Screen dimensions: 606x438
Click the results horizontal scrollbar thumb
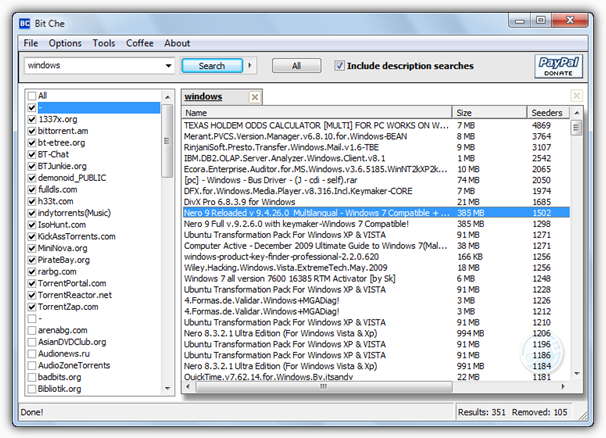324,386
